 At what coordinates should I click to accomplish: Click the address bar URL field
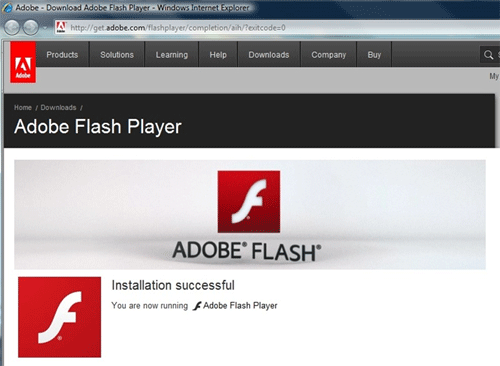[x=277, y=27]
